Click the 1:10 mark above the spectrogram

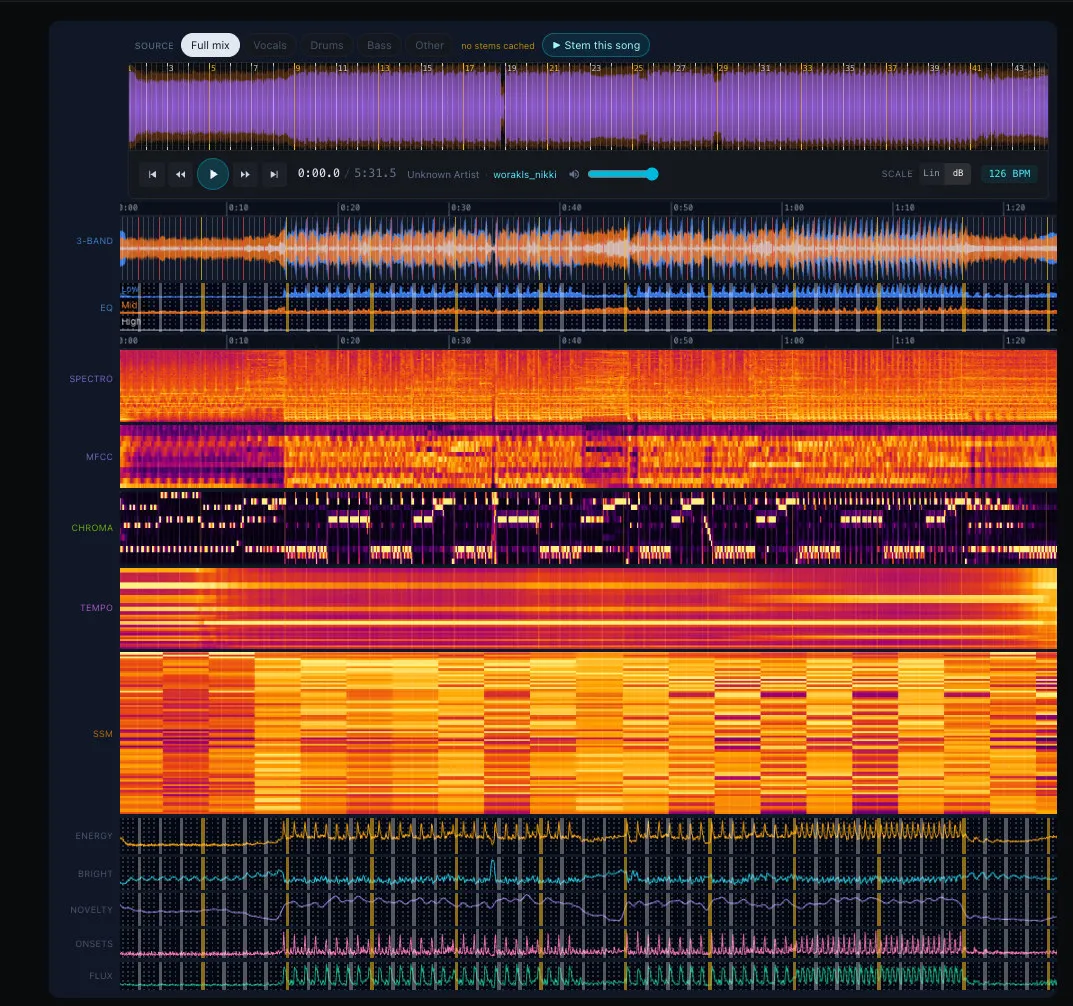(x=905, y=340)
